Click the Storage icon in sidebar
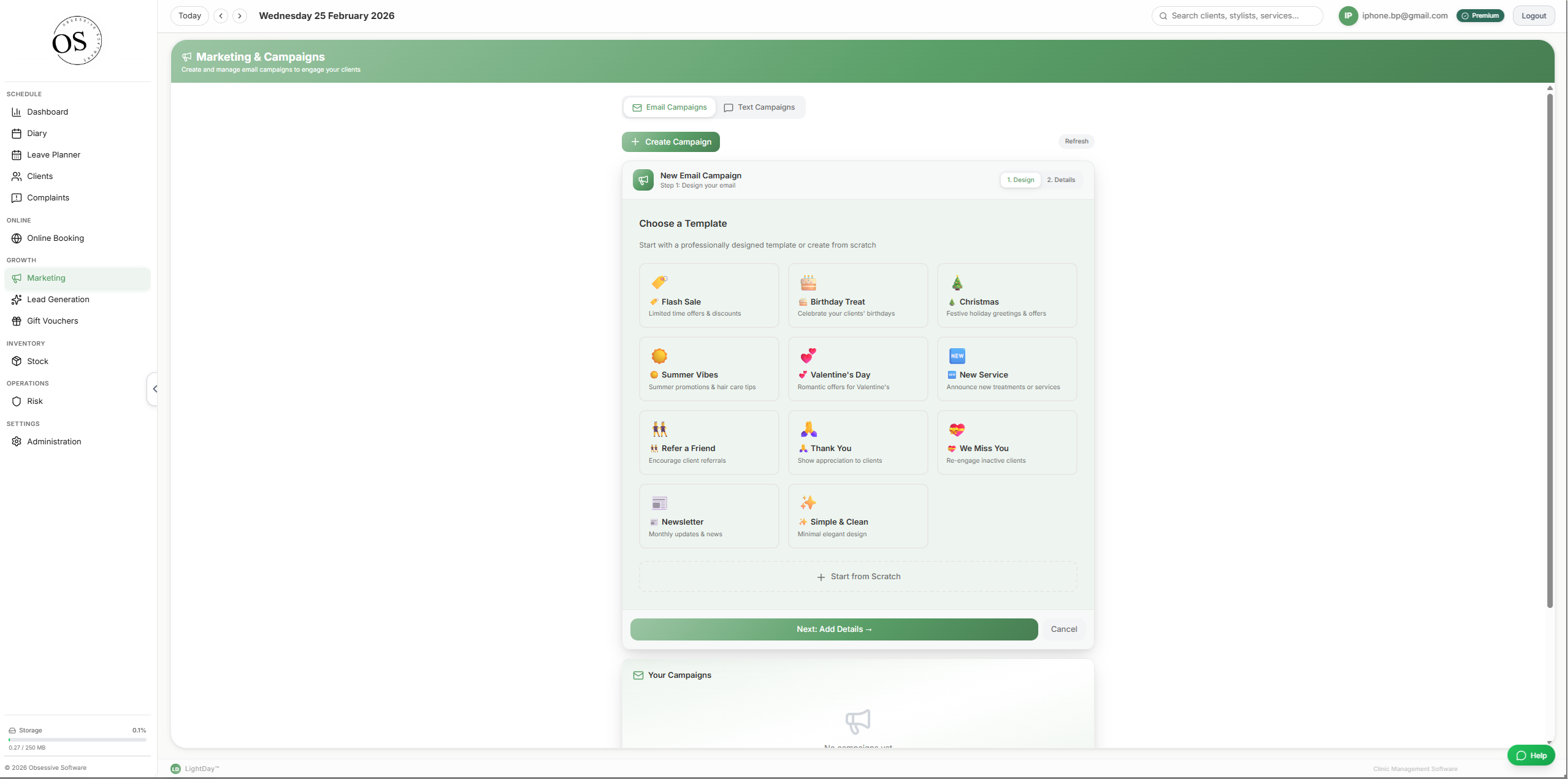Viewport: 1568px width, 779px height. click(12, 731)
